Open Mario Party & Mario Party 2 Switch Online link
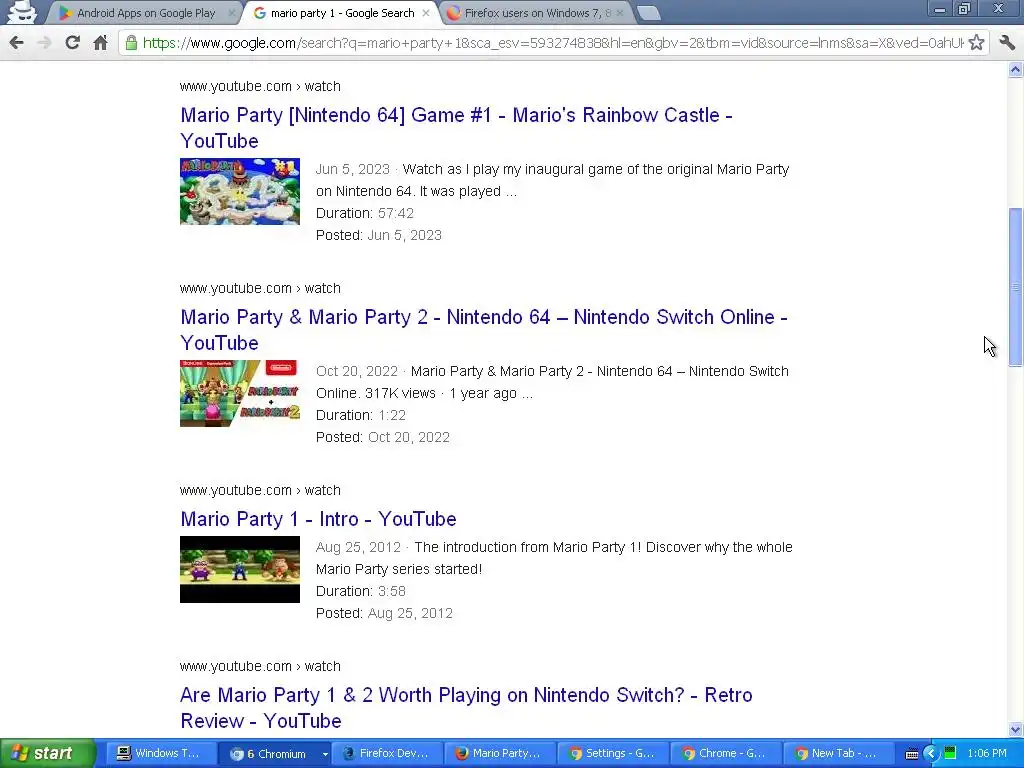Screen dimensions: 1024x768 coord(484,330)
